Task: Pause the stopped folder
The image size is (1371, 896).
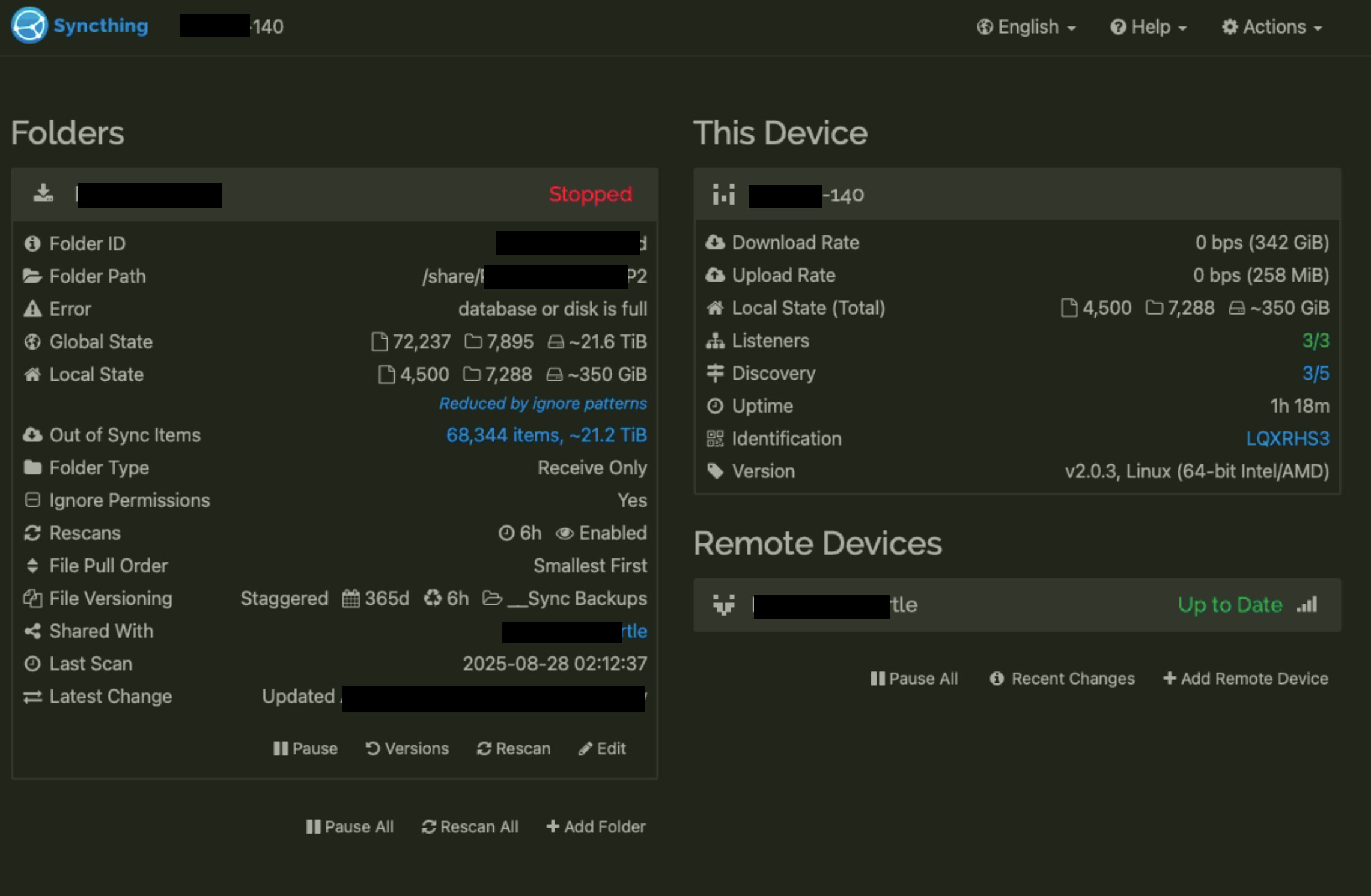Action: [305, 748]
